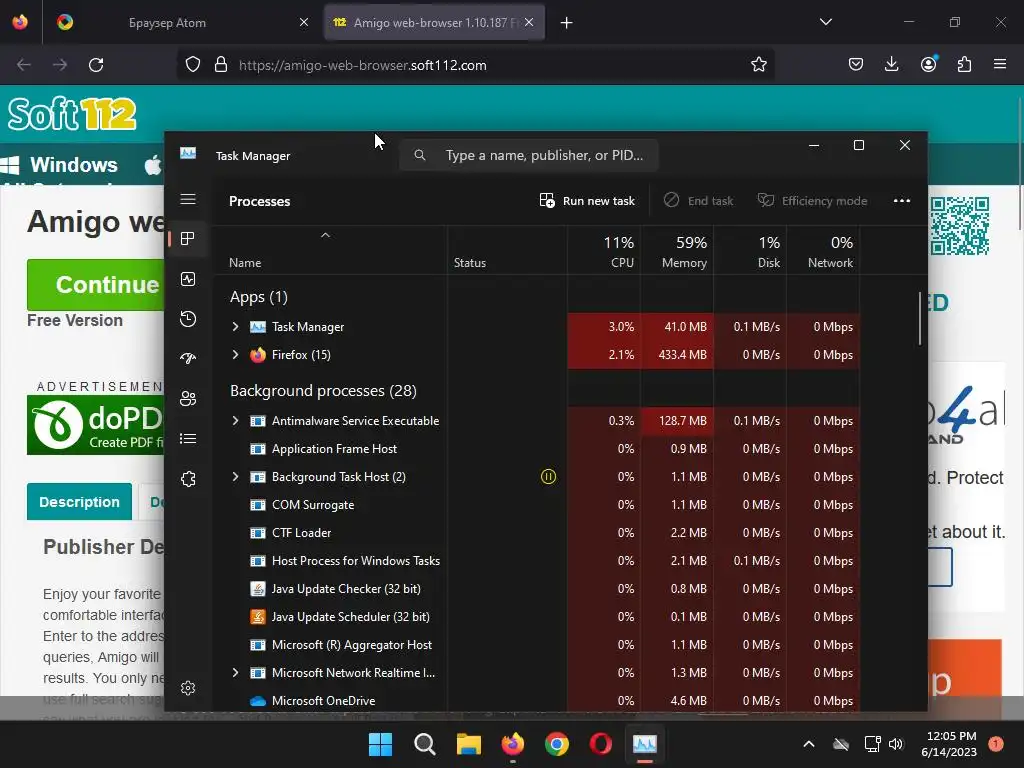Open Services puzzle icon in Task Manager sidebar
The height and width of the screenshot is (768, 1024).
point(188,479)
